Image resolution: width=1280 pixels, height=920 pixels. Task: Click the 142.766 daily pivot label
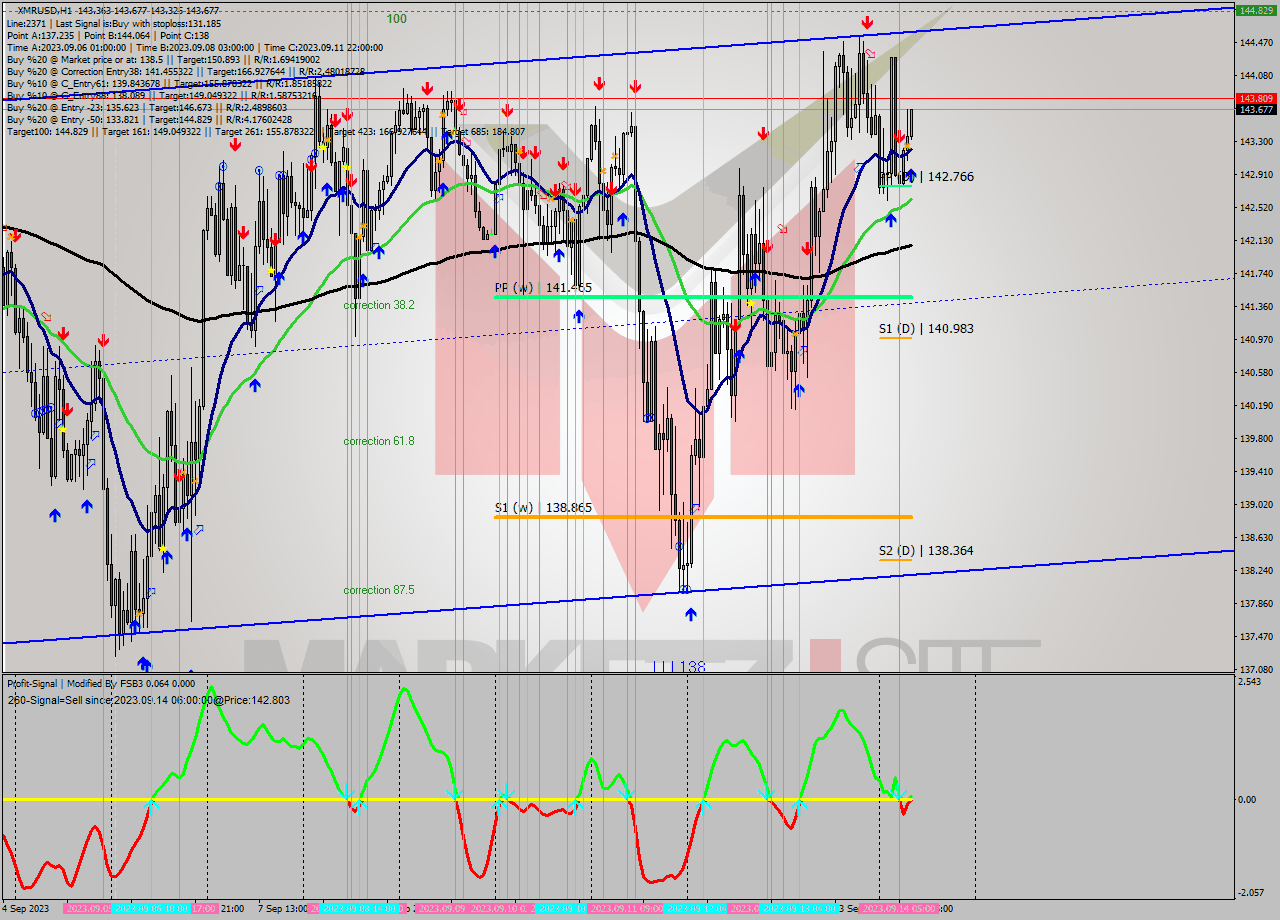948,177
